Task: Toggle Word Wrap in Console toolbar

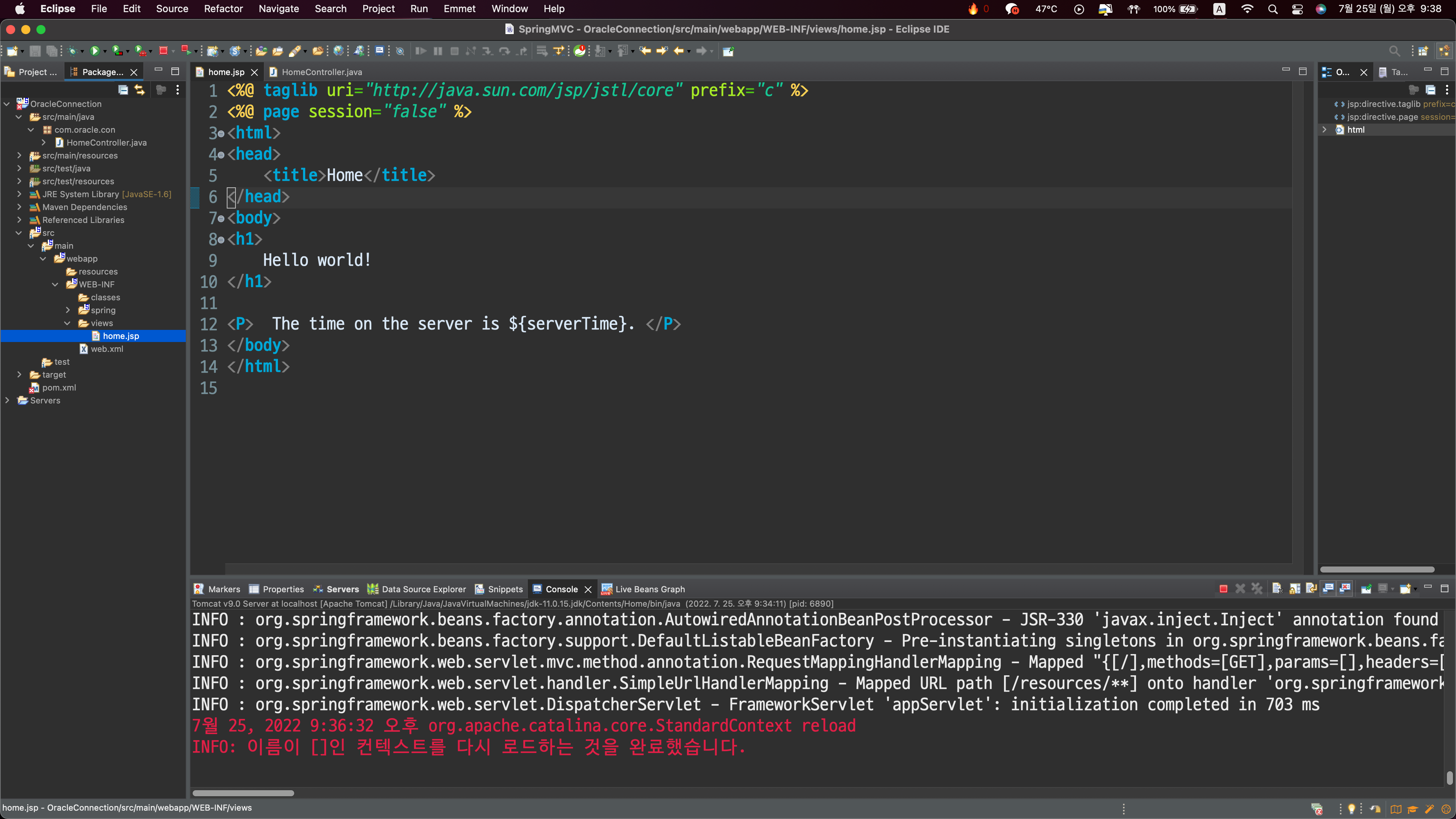Action: point(1311,589)
